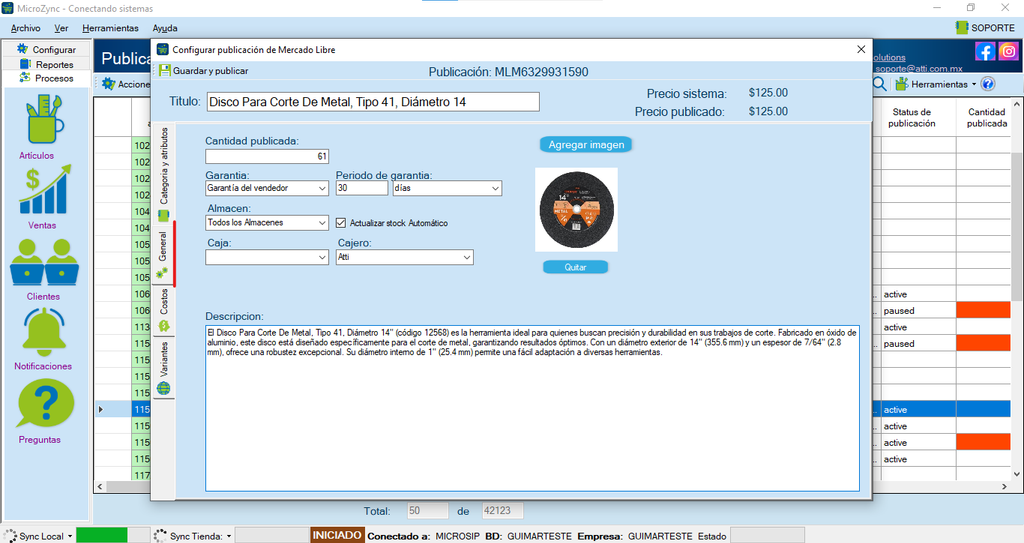
Task: Close the Configurar publicación dialog
Action: pos(861,50)
